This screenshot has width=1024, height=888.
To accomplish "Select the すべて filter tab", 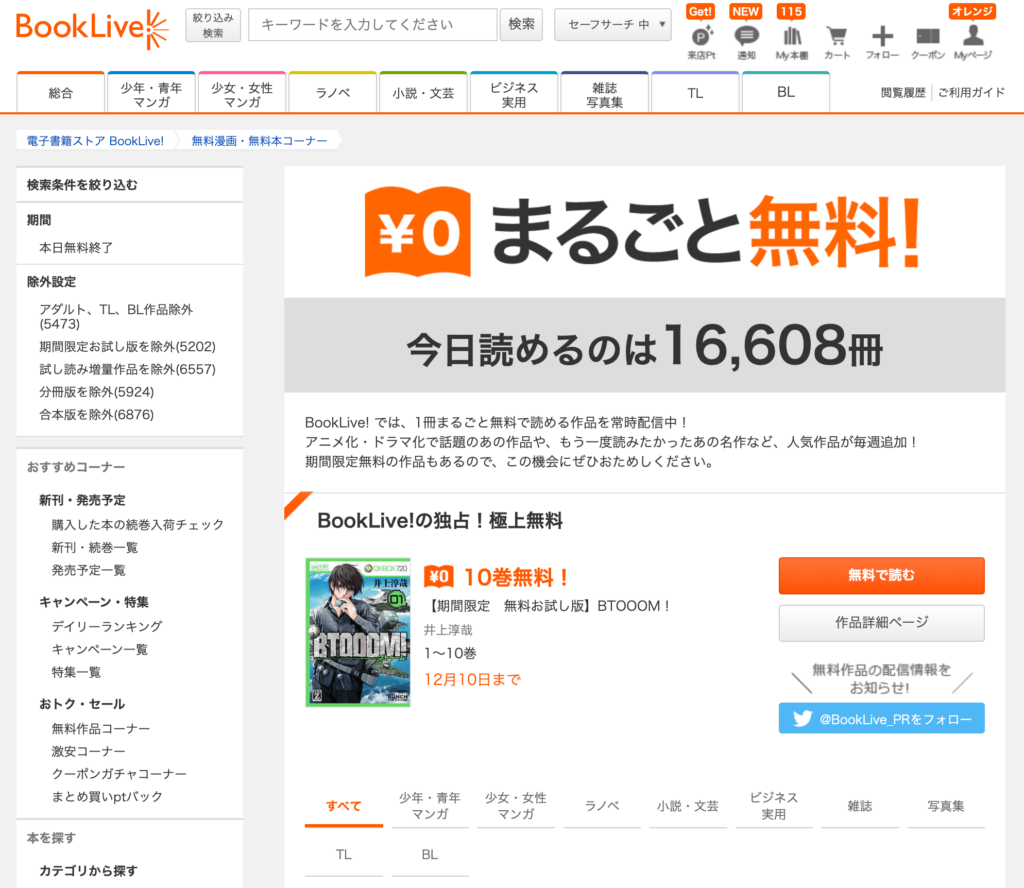I will click(x=344, y=806).
